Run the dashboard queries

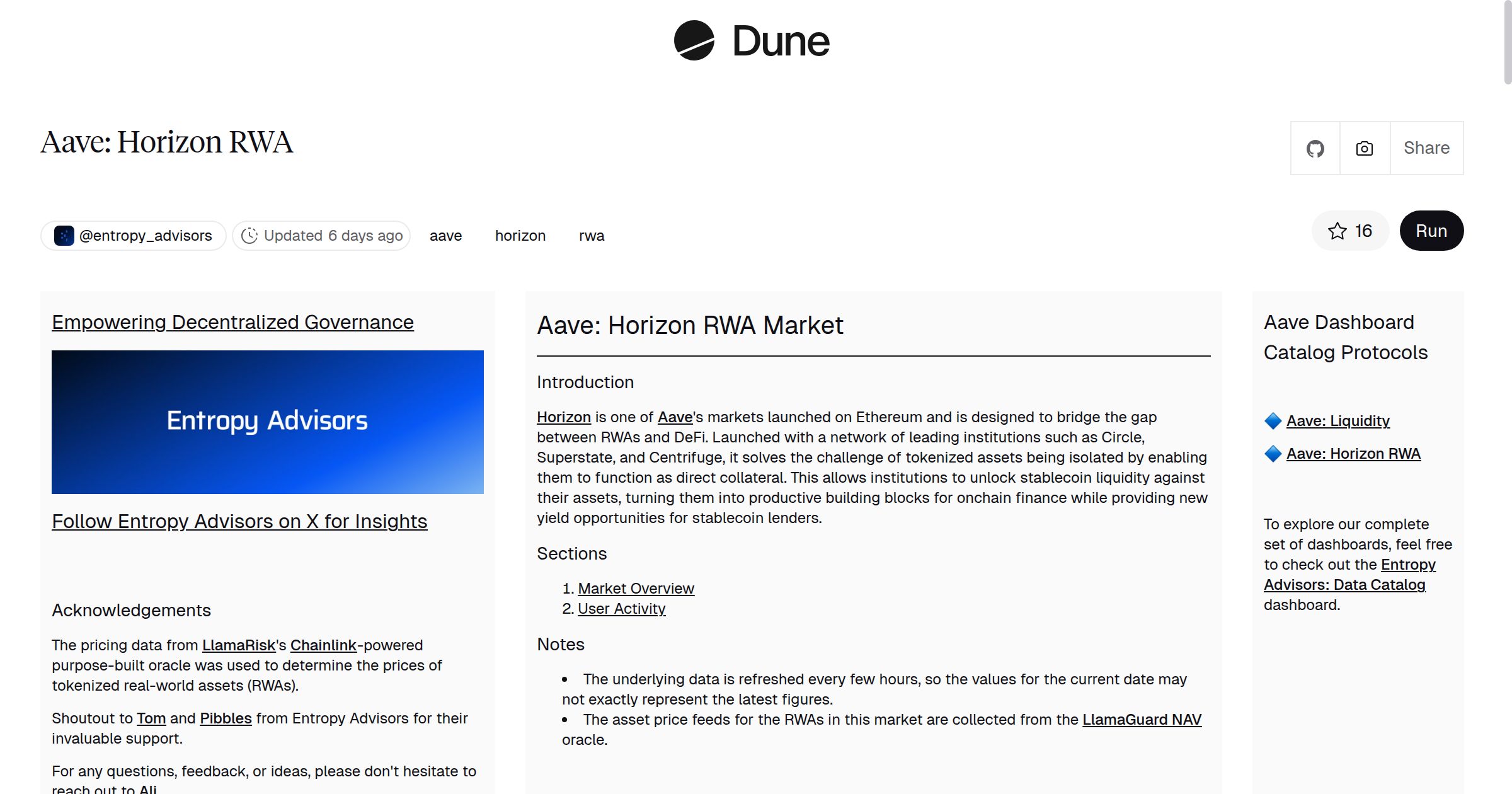(x=1431, y=231)
